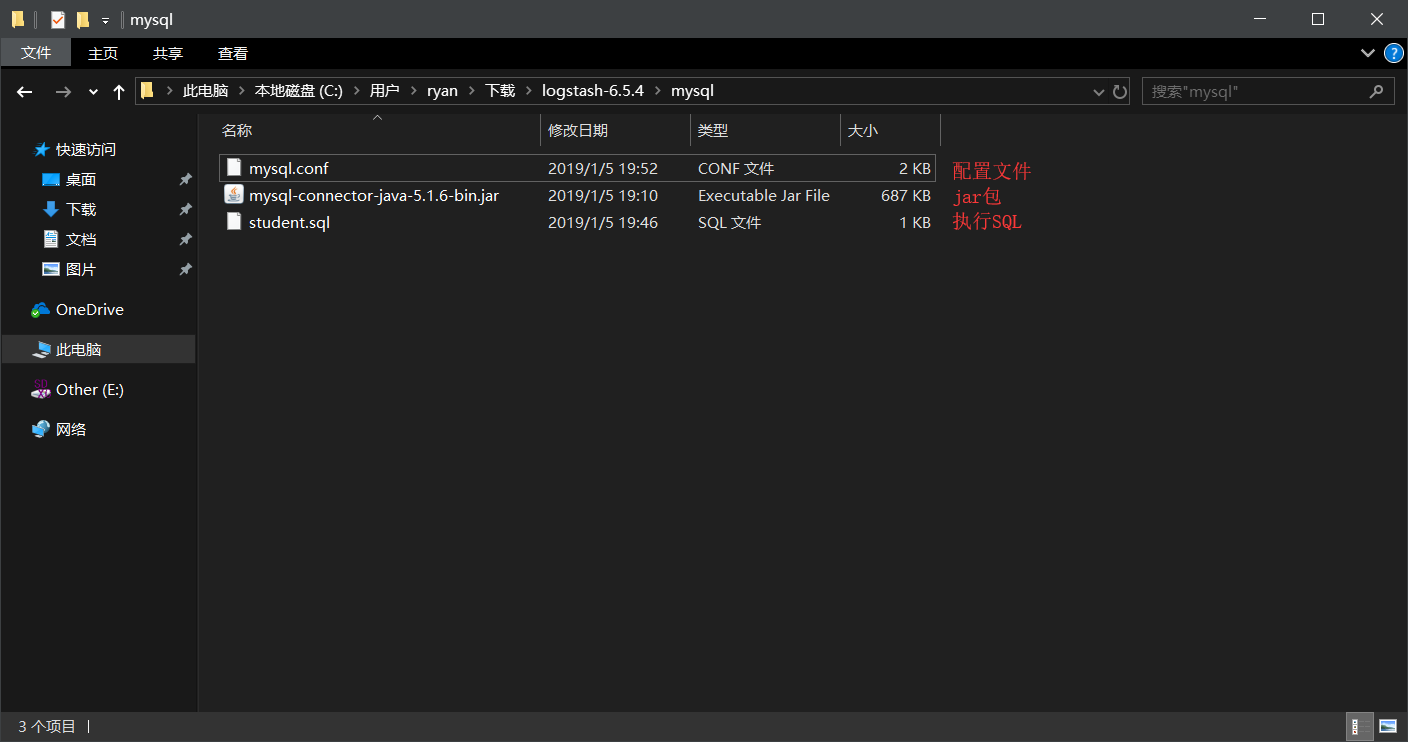Click the Refresh button in address bar

click(x=1120, y=91)
